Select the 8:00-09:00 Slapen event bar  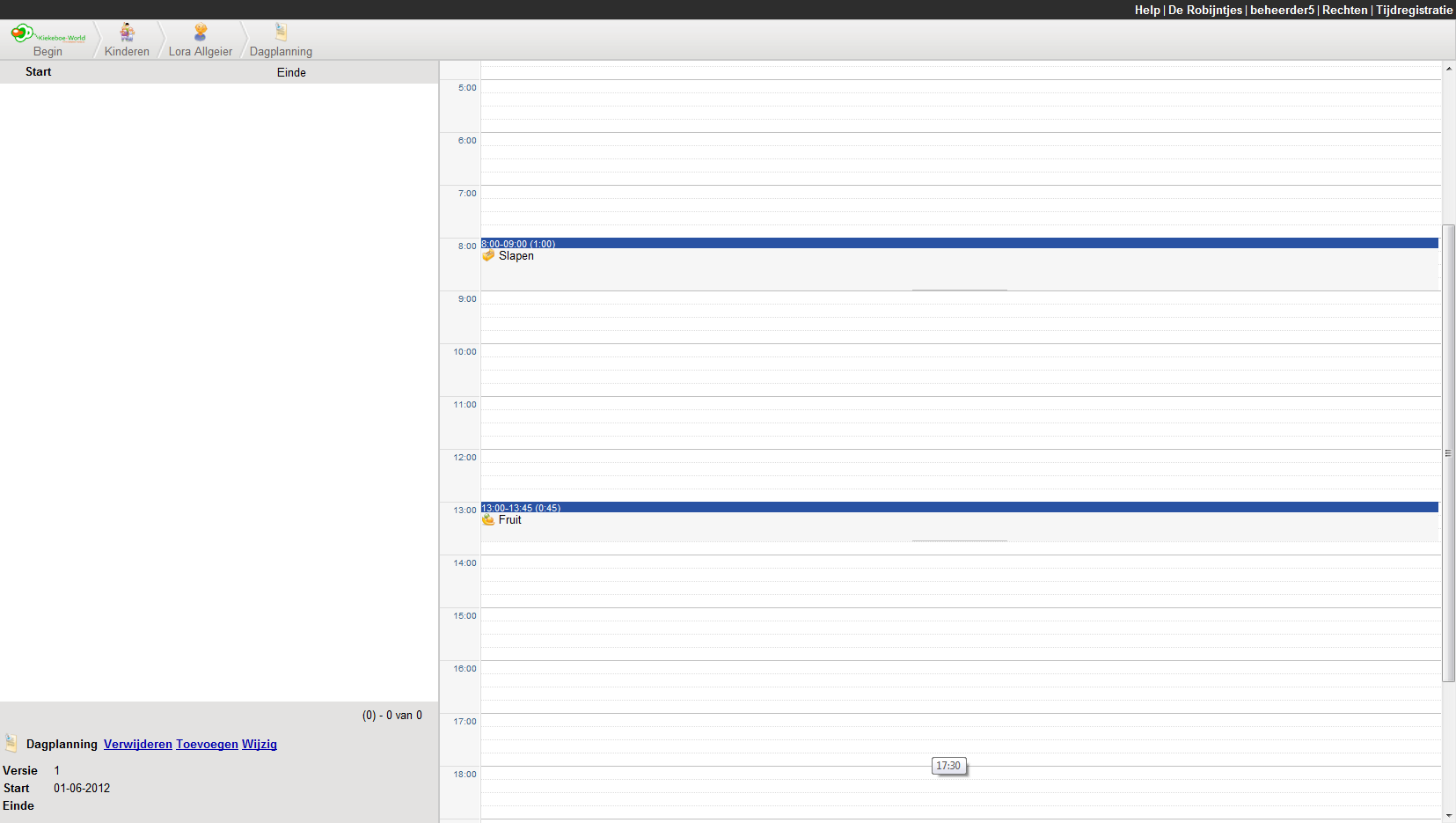coord(959,243)
